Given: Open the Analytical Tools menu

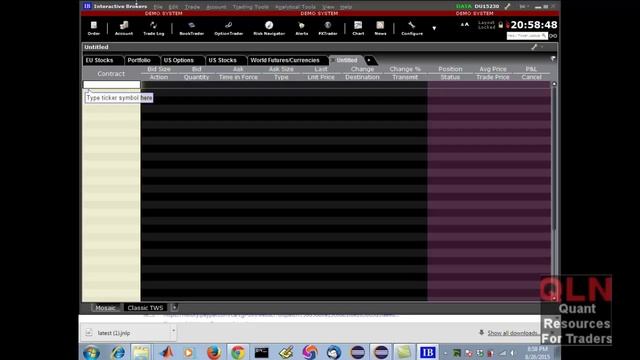Looking at the screenshot, I should pos(295,7).
